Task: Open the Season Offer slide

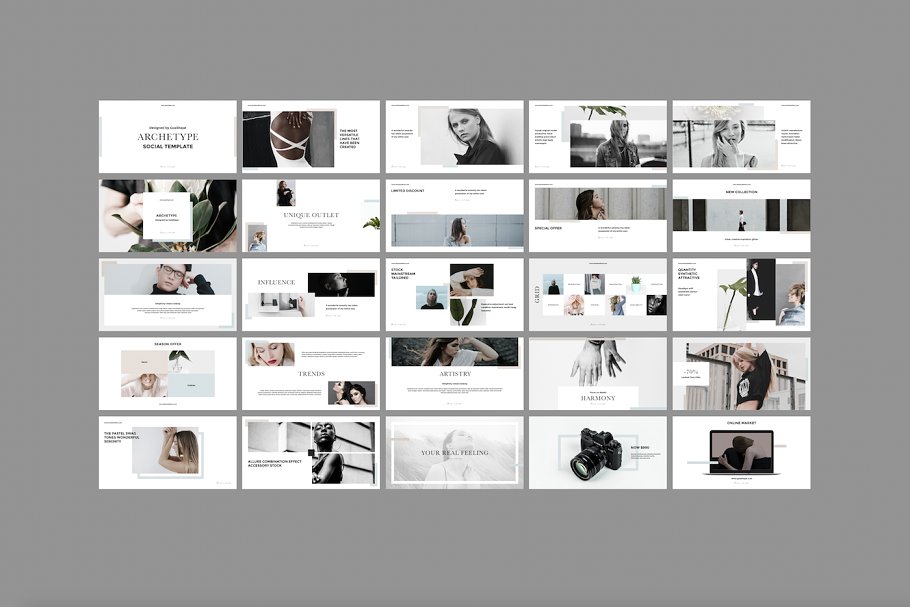Action: (167, 373)
